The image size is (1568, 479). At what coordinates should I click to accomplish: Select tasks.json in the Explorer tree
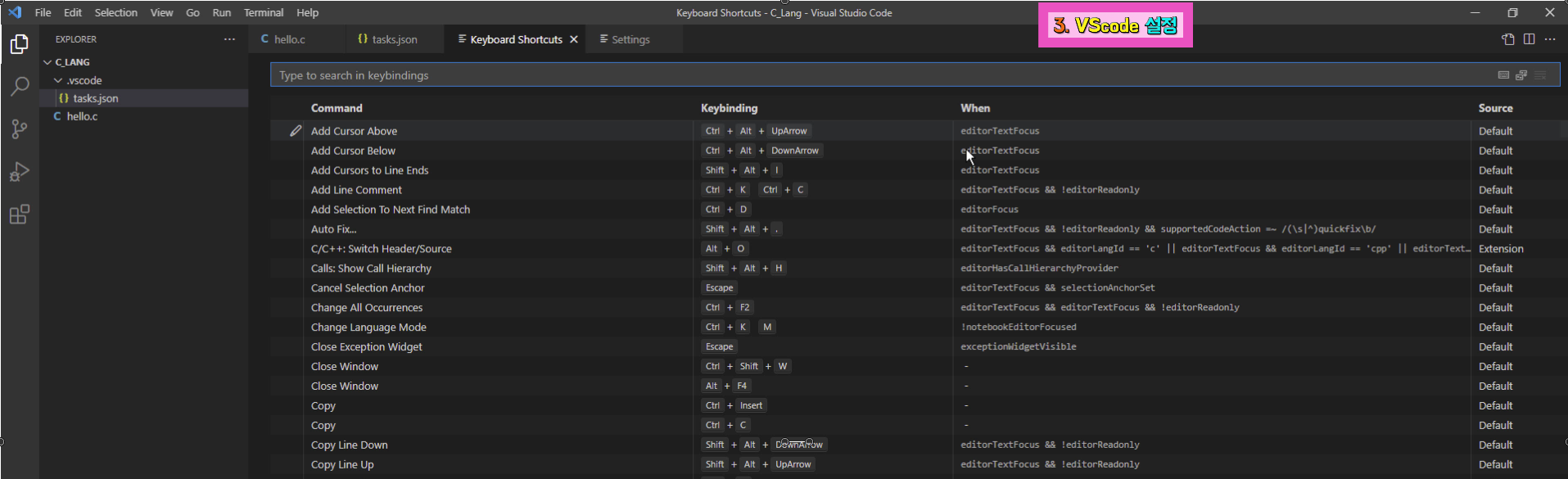pos(144,98)
